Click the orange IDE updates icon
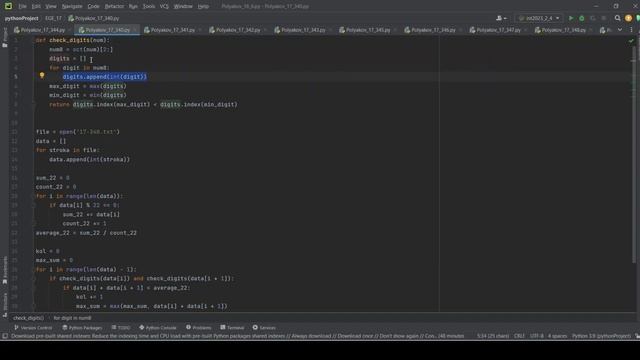 pos(628,18)
